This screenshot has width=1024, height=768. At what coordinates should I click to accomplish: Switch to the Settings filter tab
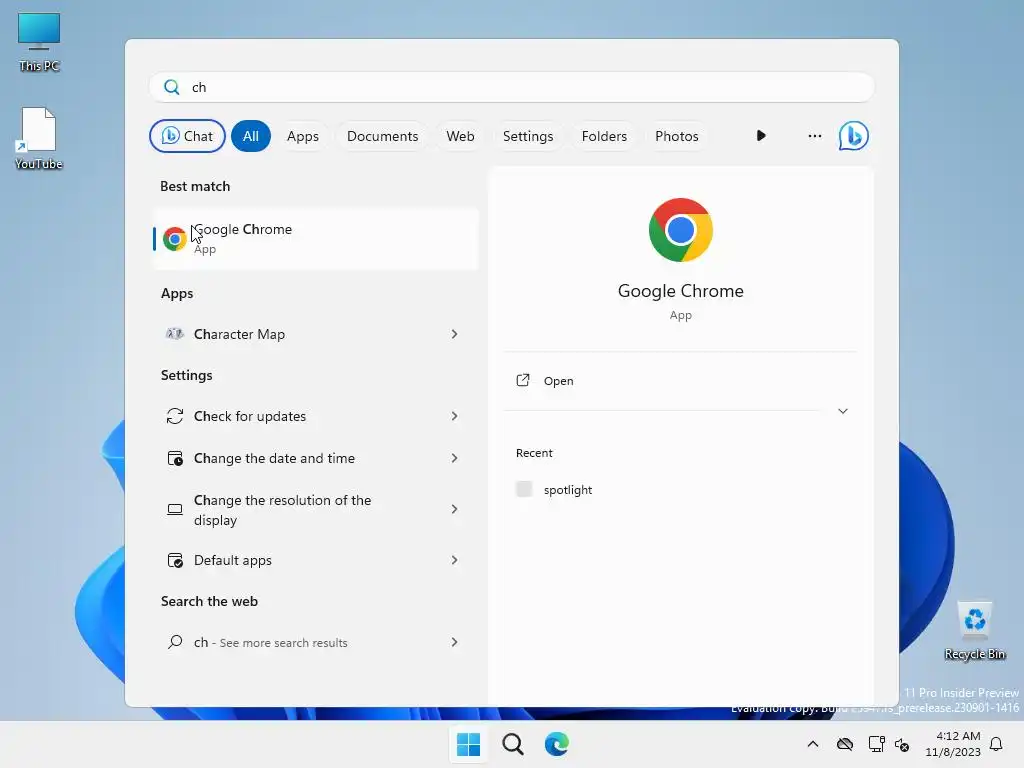tap(528, 136)
